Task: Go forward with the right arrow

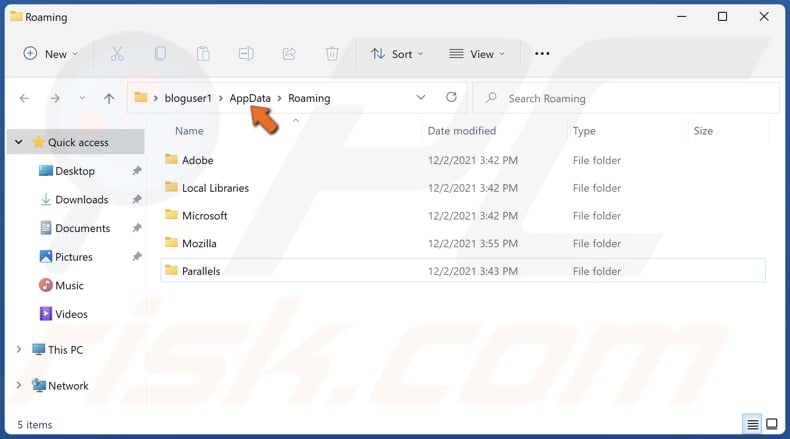Action: click(x=55, y=98)
